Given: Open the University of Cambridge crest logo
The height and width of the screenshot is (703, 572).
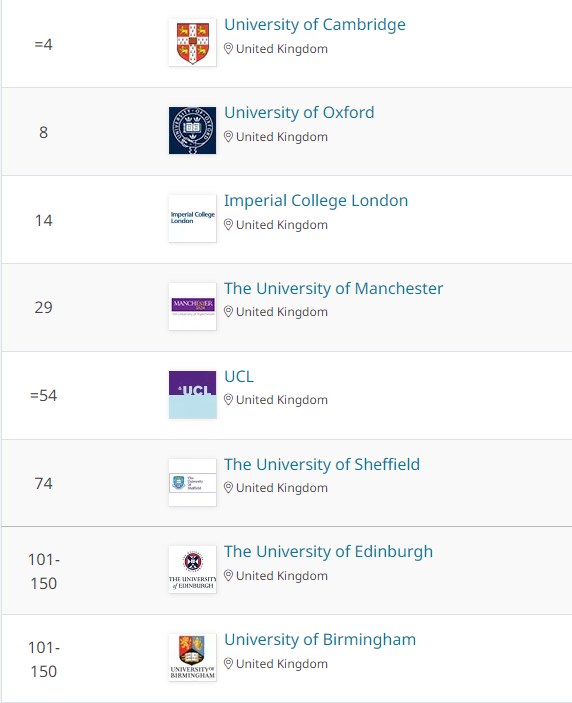Looking at the screenshot, I should [192, 43].
